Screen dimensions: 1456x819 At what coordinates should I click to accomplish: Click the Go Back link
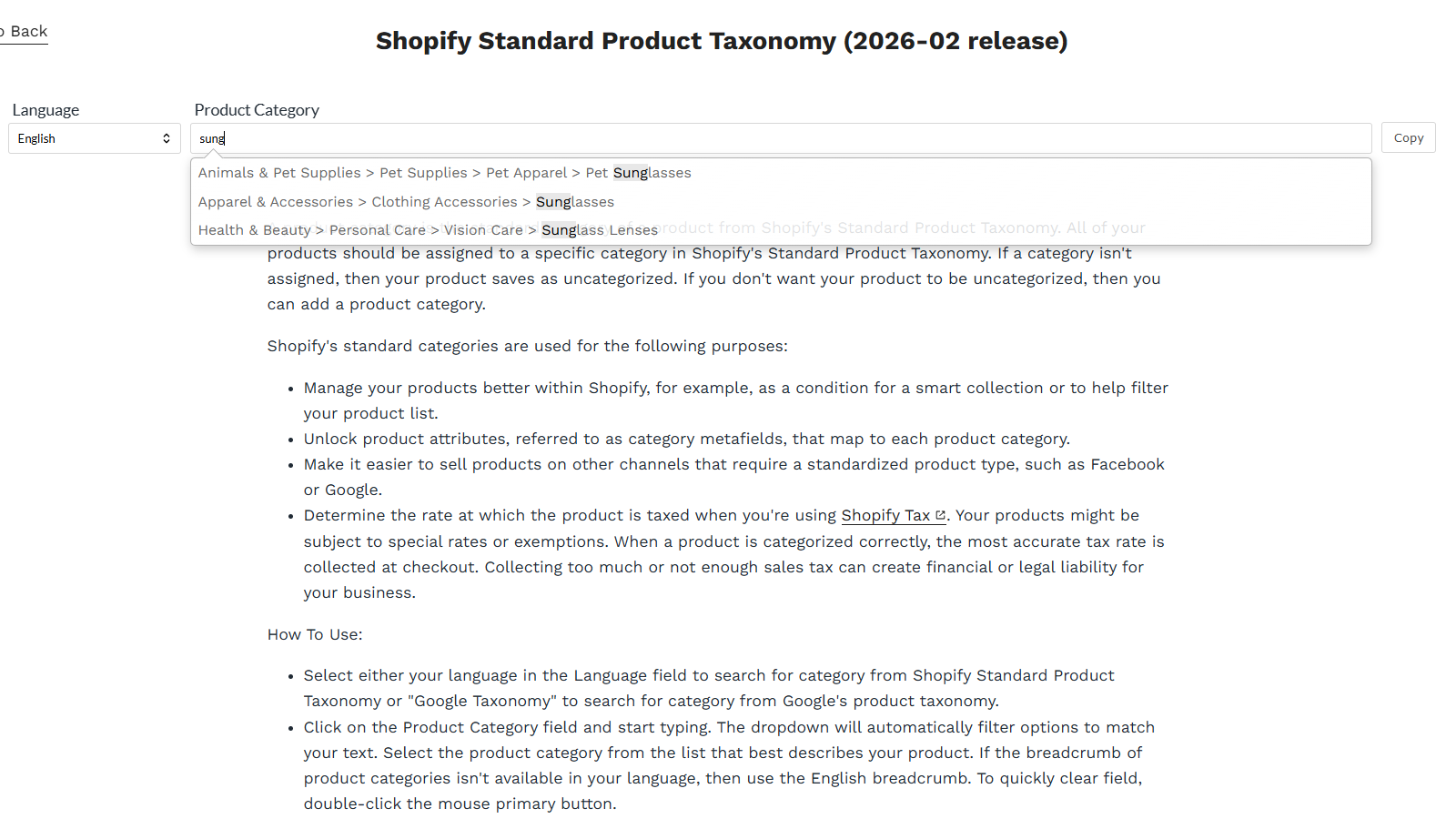tap(23, 31)
